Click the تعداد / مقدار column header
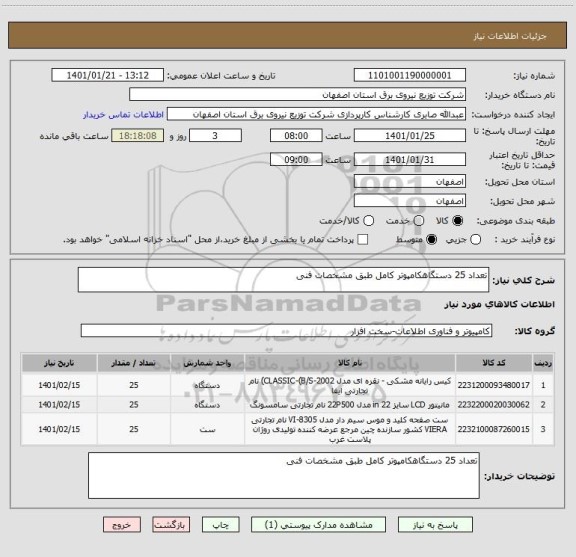576x557 pixels. (x=134, y=363)
